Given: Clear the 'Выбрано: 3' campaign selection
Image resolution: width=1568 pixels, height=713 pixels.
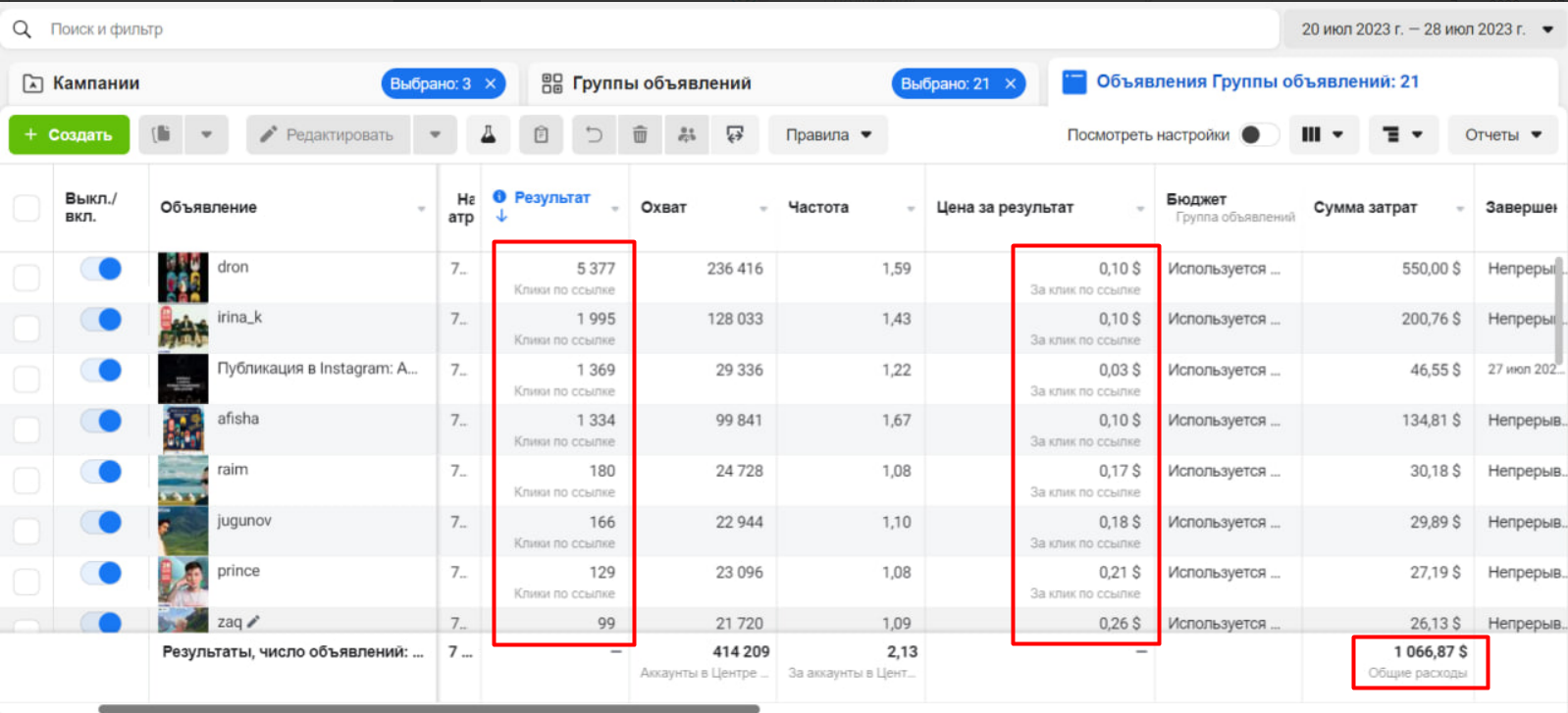Looking at the screenshot, I should 491,83.
